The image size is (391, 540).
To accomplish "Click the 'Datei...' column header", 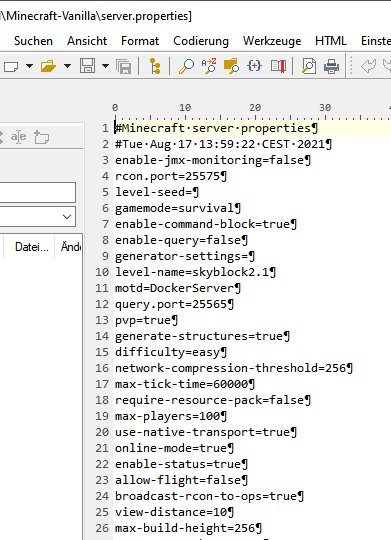I will point(31,247).
